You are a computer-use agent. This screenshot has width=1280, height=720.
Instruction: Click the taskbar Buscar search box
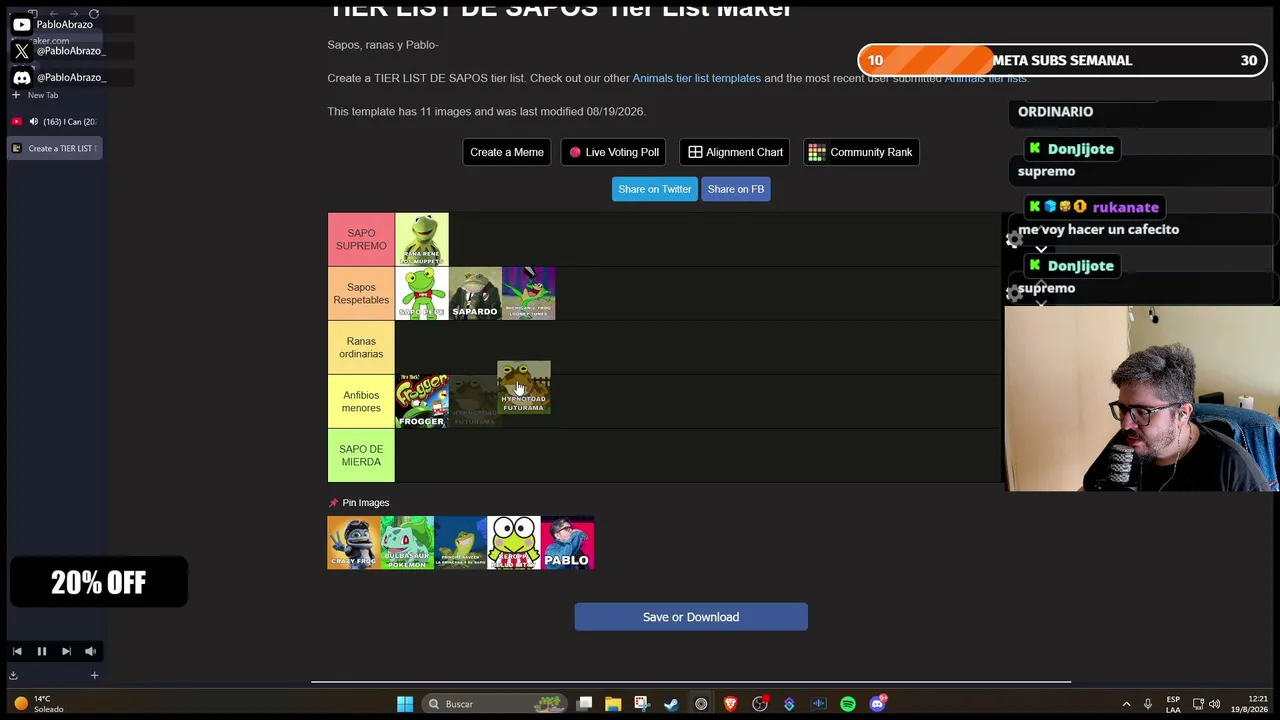tap(493, 704)
